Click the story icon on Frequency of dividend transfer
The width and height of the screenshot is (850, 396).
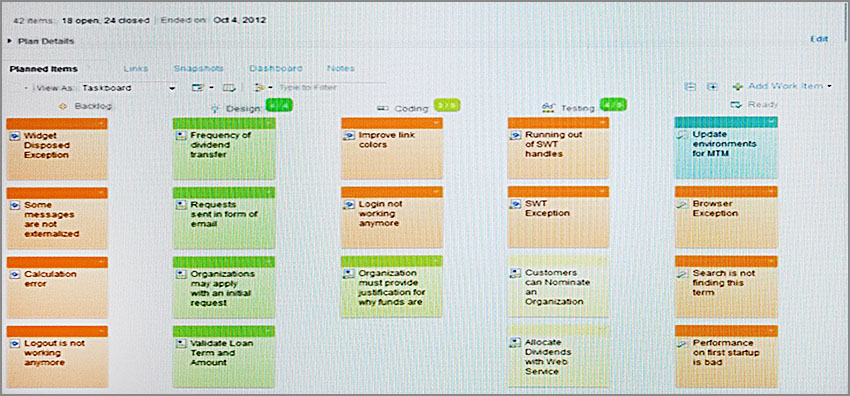point(181,135)
